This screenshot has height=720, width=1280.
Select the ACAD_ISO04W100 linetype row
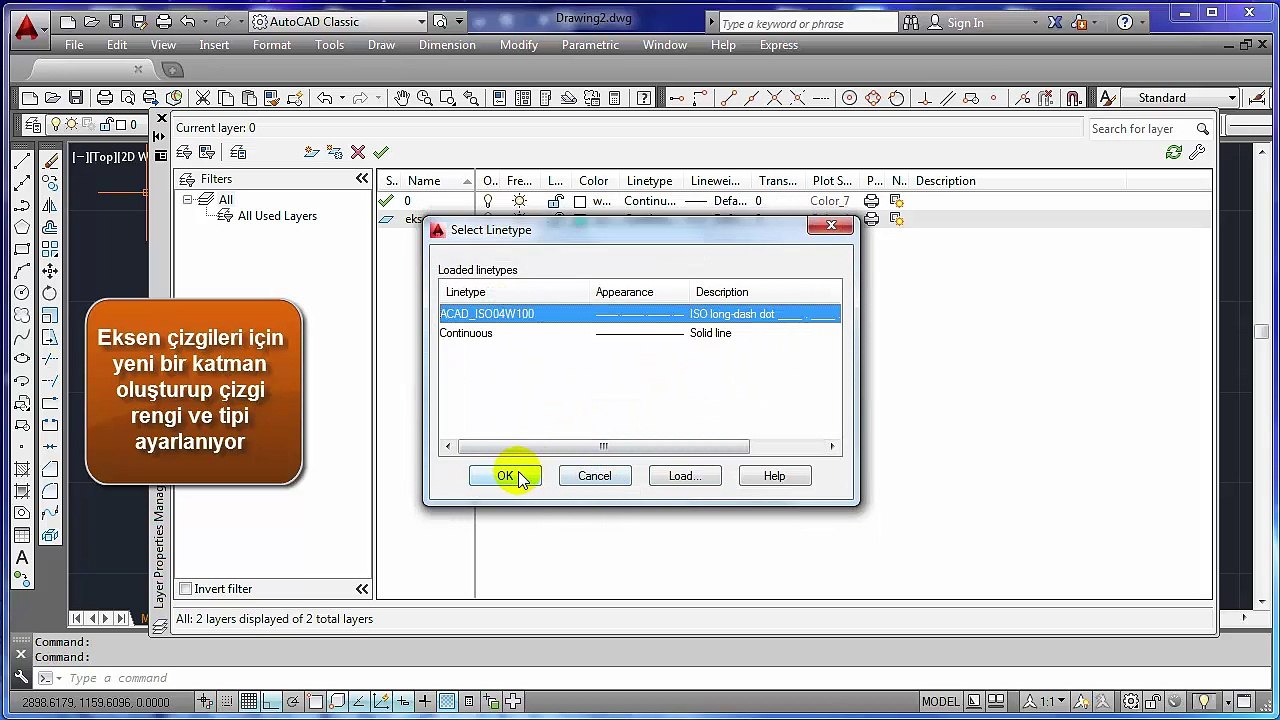tap(640, 314)
